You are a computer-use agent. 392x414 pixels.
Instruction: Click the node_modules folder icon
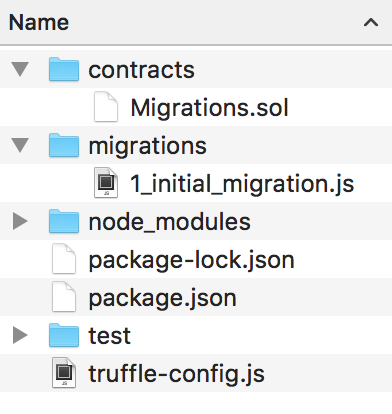[64, 221]
